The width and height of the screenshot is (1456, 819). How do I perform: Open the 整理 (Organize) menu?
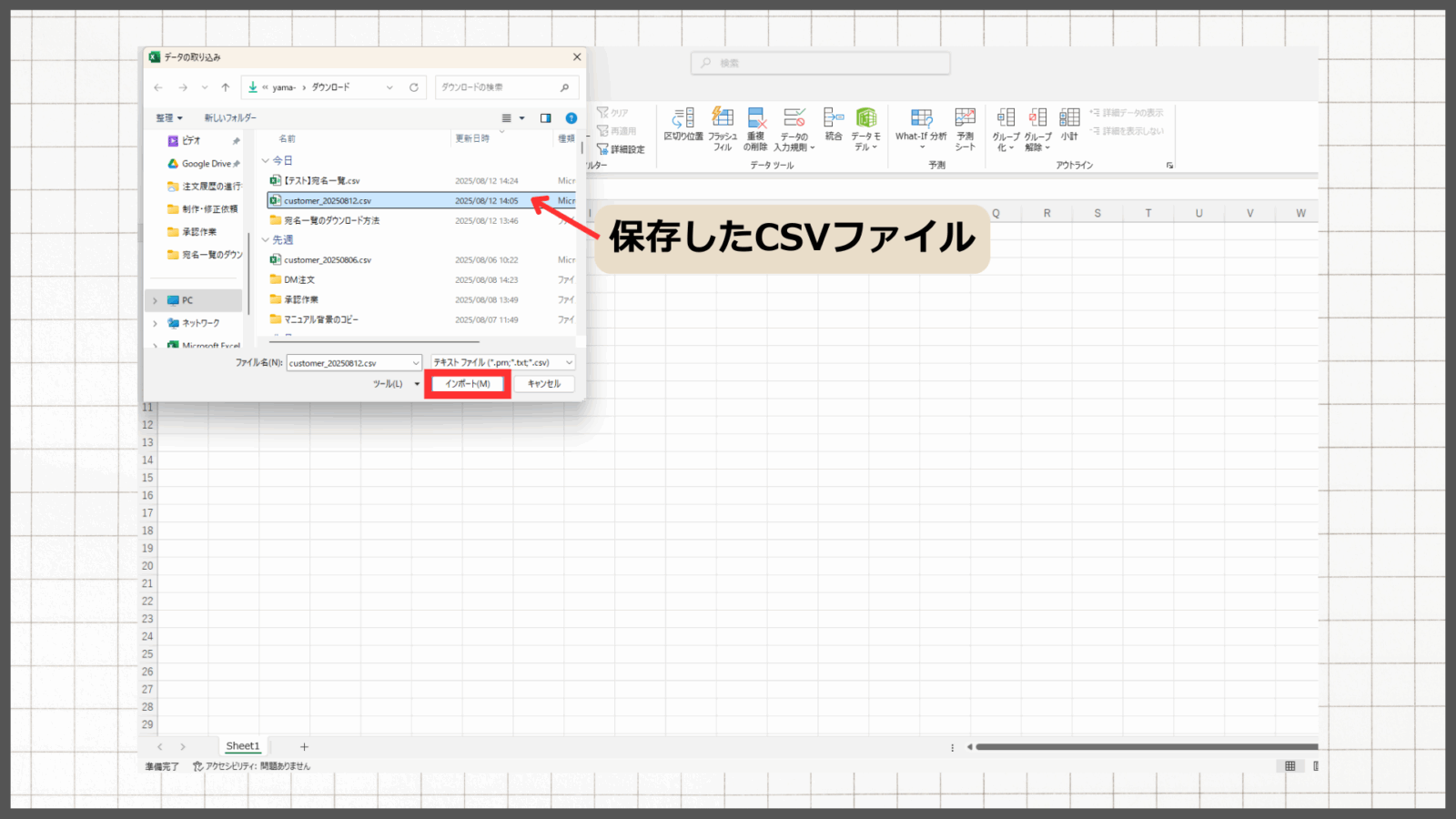pos(168,118)
